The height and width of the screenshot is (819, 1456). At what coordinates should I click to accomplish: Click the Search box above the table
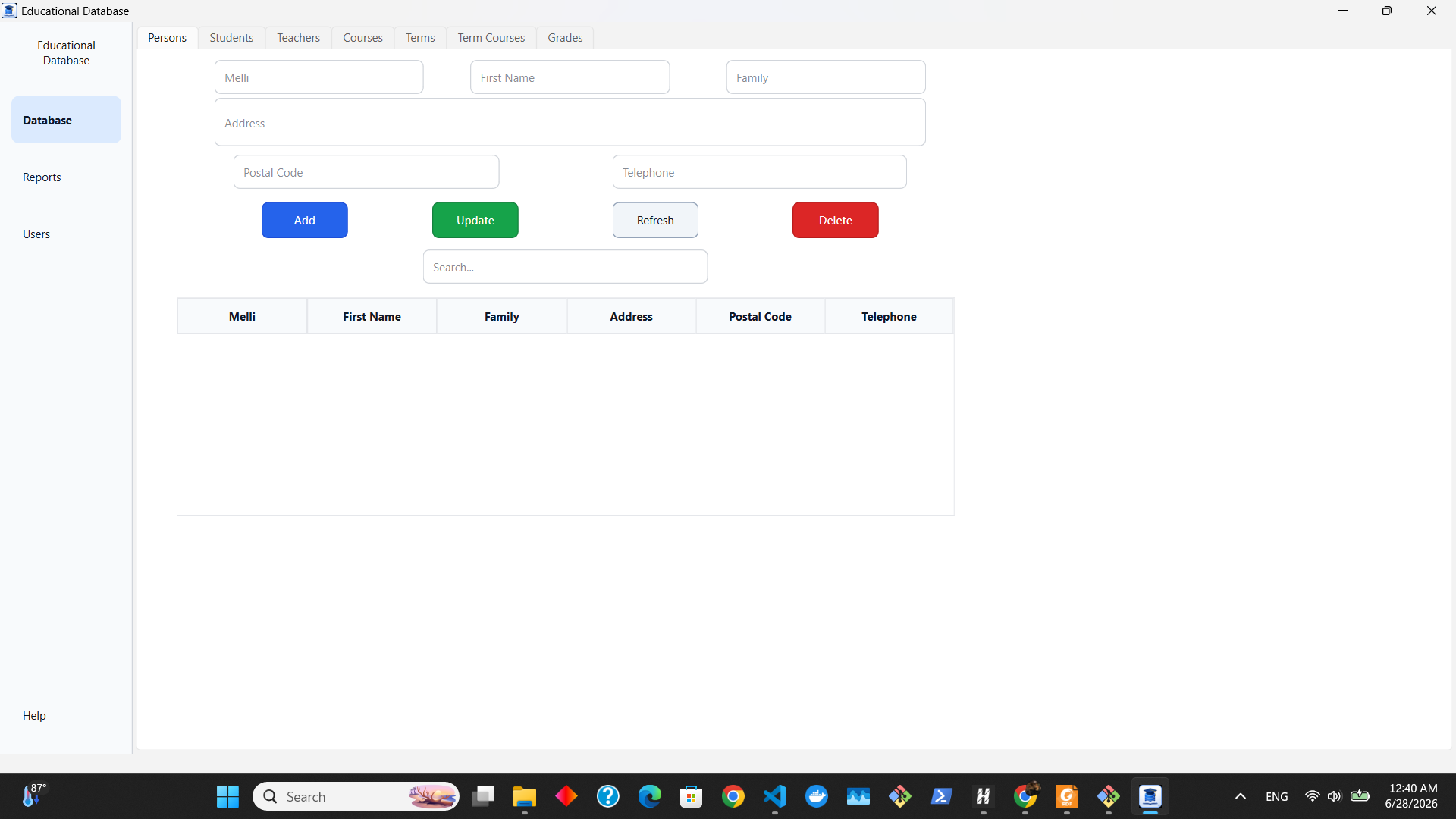pyautogui.click(x=565, y=267)
